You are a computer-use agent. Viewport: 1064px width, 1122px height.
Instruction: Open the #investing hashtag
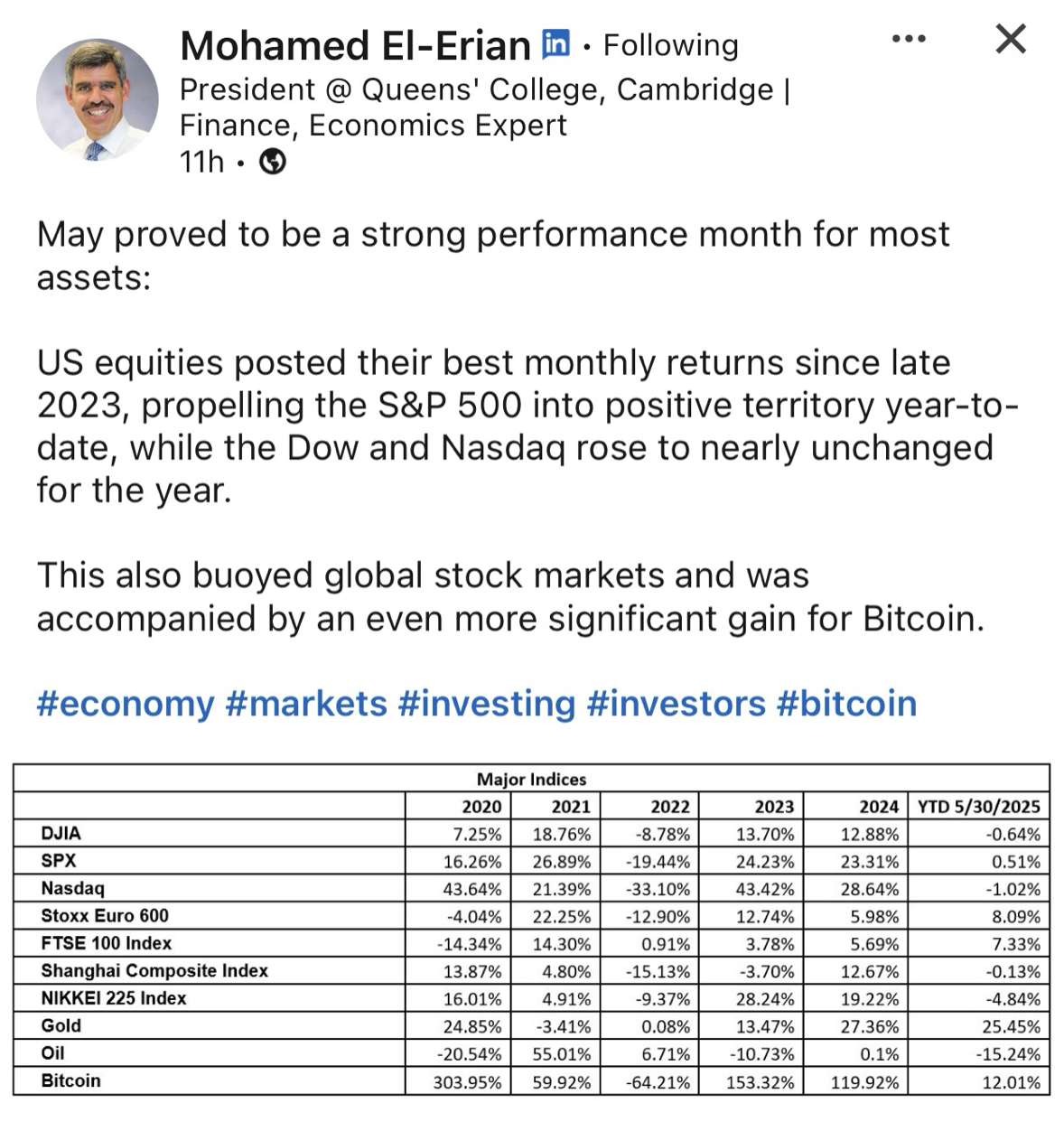coord(486,703)
